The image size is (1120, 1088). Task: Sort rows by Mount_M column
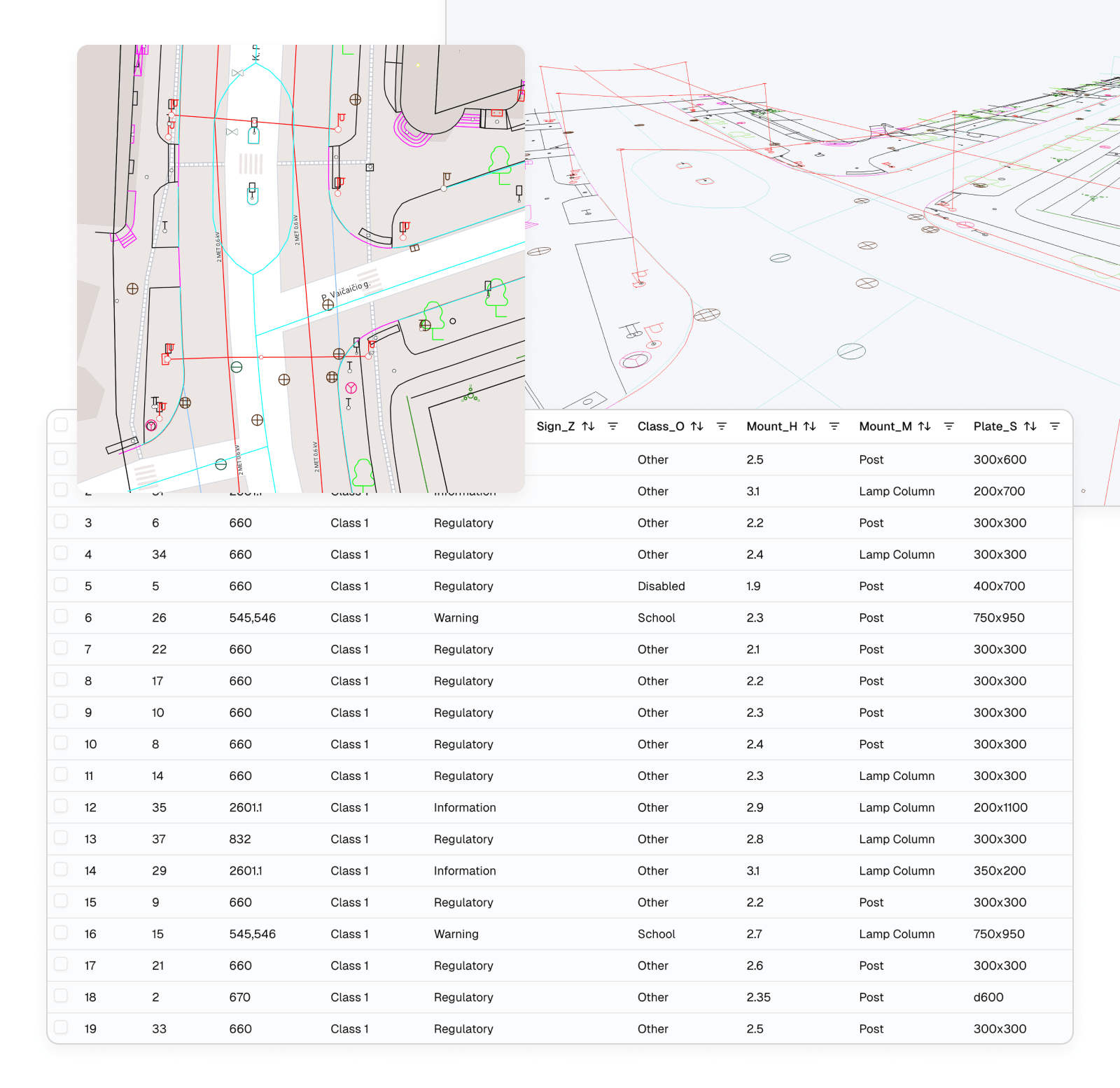924,426
